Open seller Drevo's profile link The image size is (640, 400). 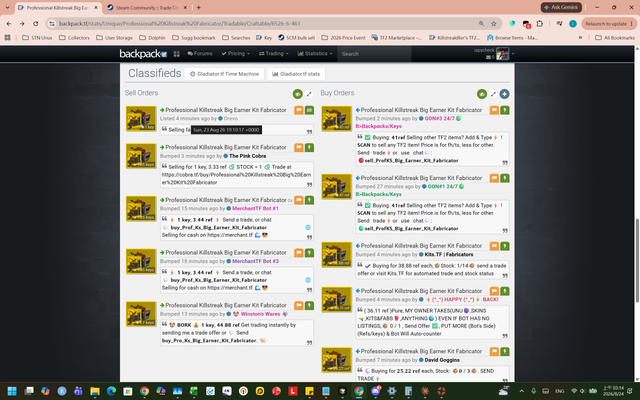click(231, 118)
